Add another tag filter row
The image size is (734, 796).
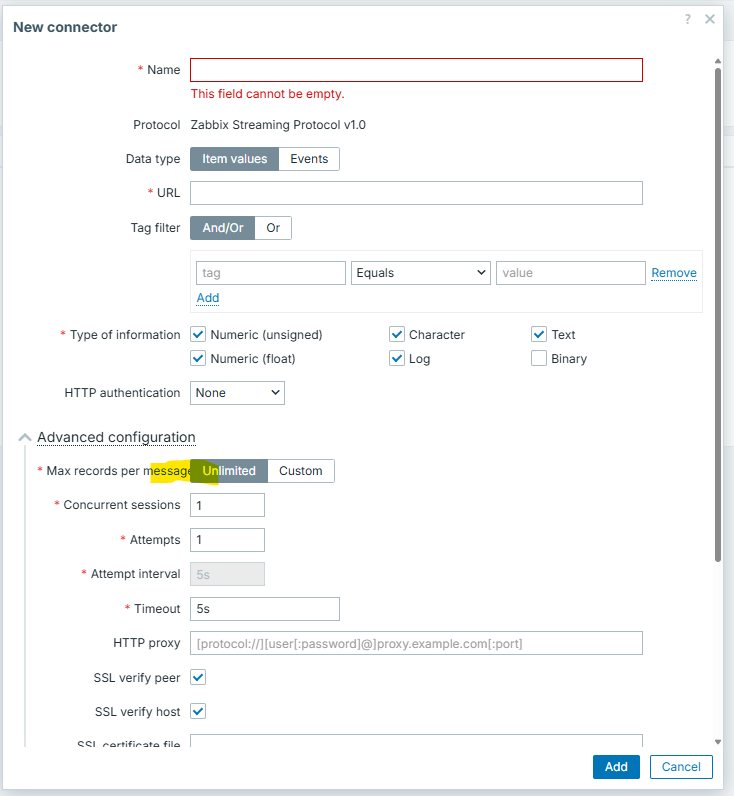(x=208, y=298)
